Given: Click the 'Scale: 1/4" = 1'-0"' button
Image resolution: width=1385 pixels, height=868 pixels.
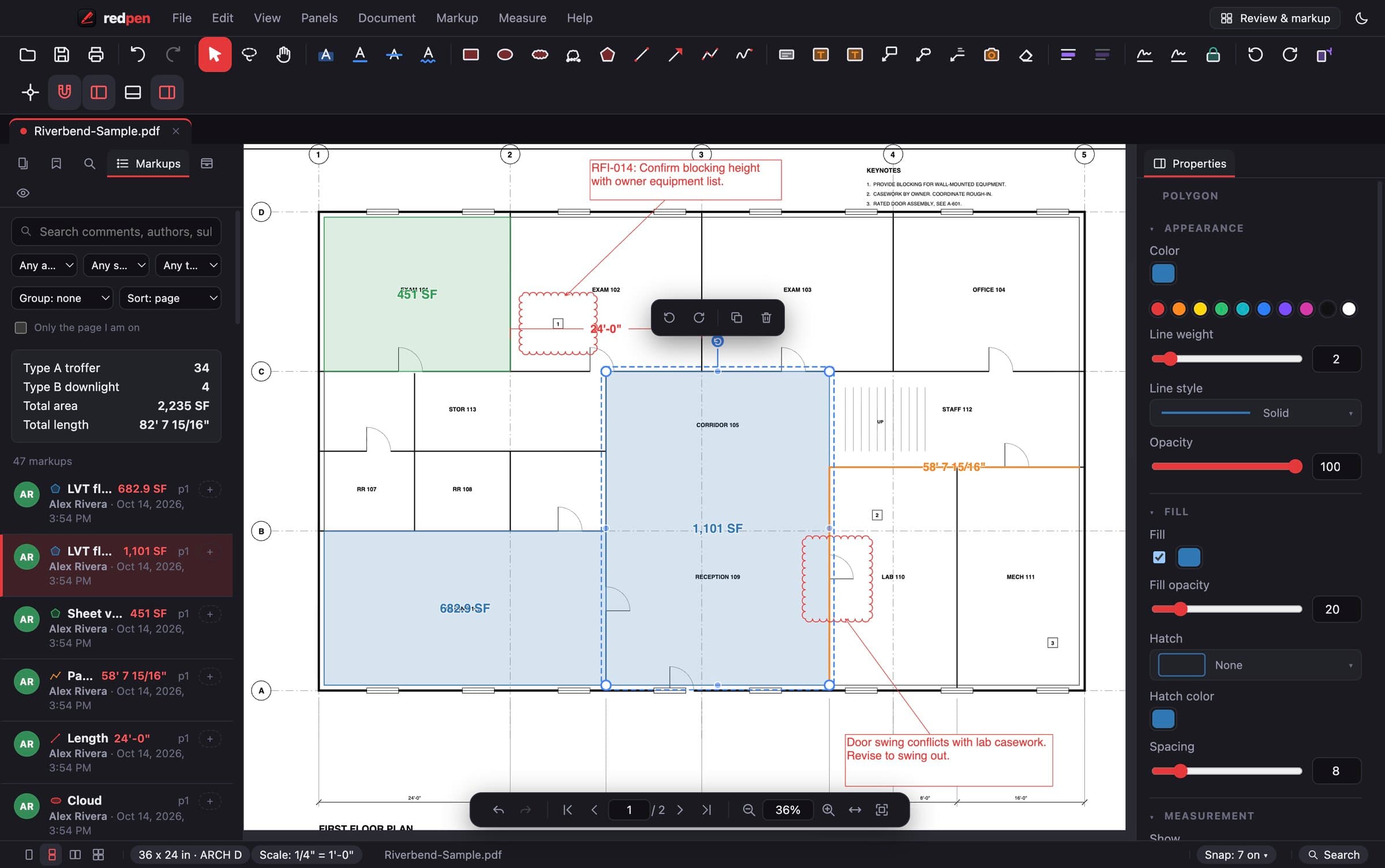Looking at the screenshot, I should pyautogui.click(x=306, y=855).
